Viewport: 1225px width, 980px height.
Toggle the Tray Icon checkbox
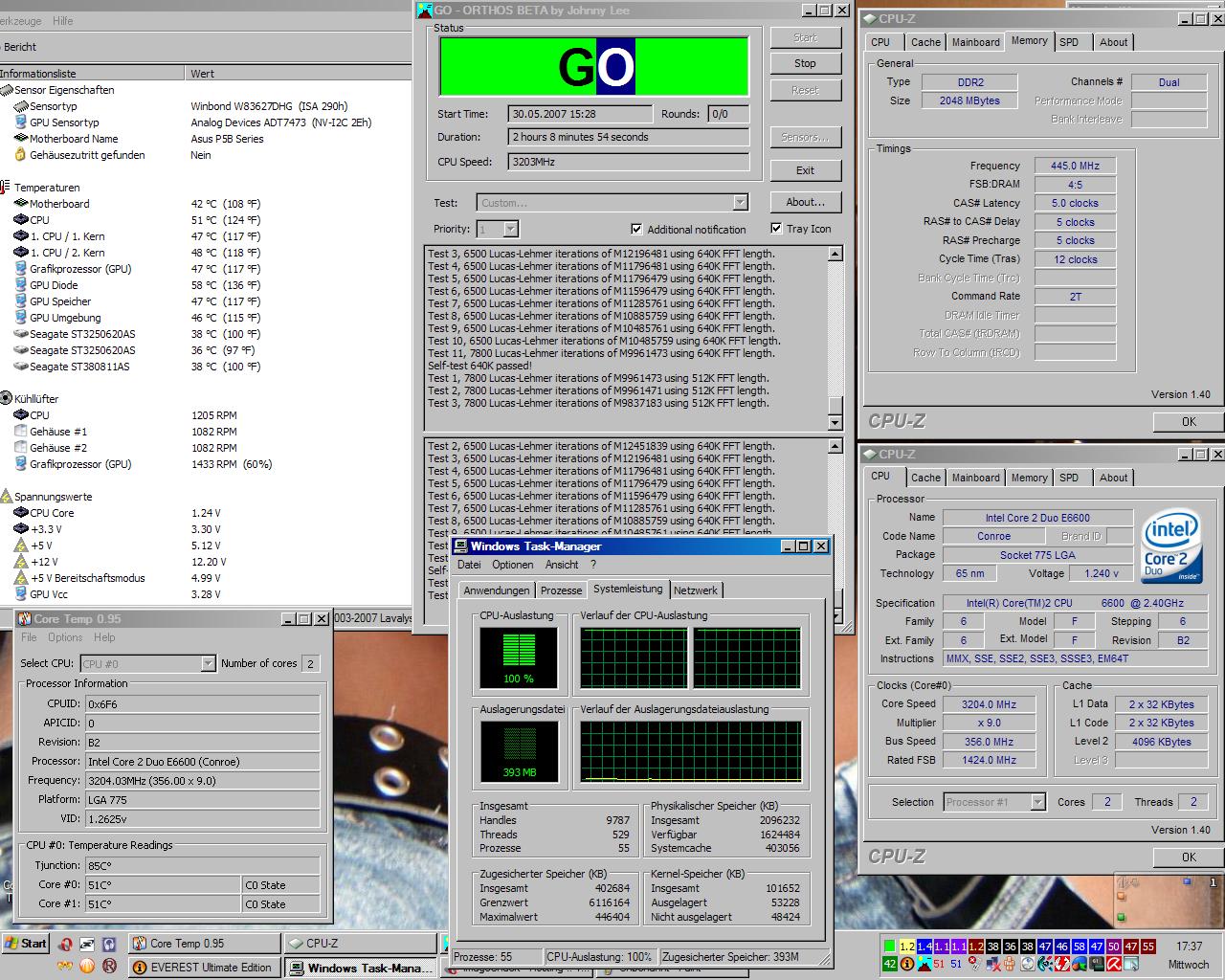(776, 228)
